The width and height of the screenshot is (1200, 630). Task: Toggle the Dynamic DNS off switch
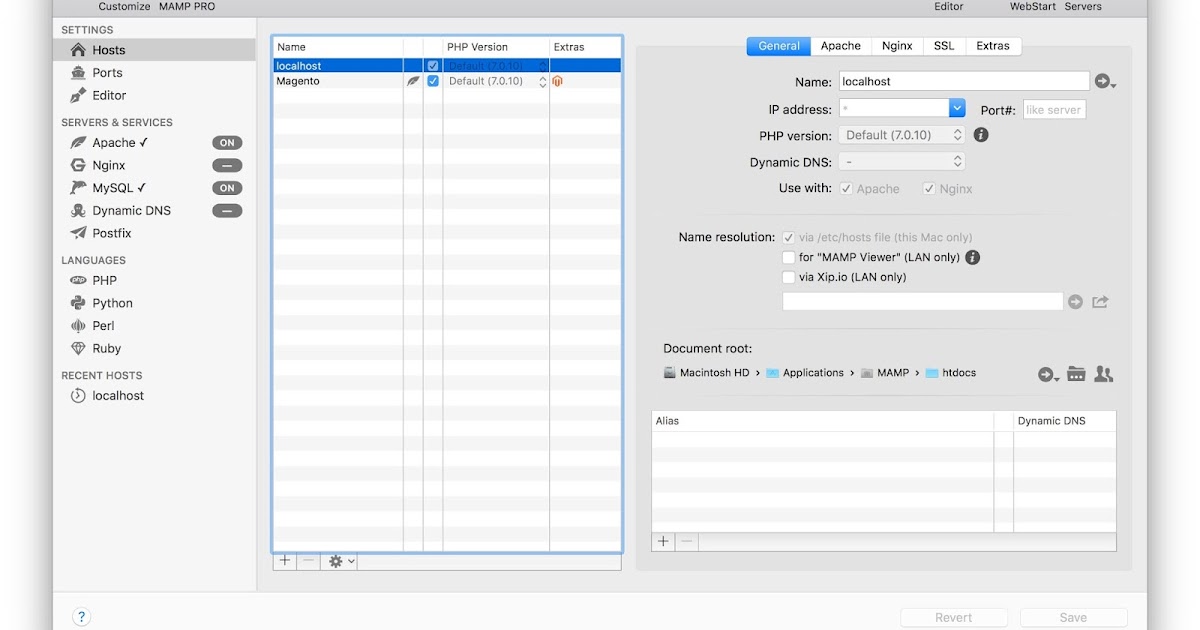(x=227, y=211)
